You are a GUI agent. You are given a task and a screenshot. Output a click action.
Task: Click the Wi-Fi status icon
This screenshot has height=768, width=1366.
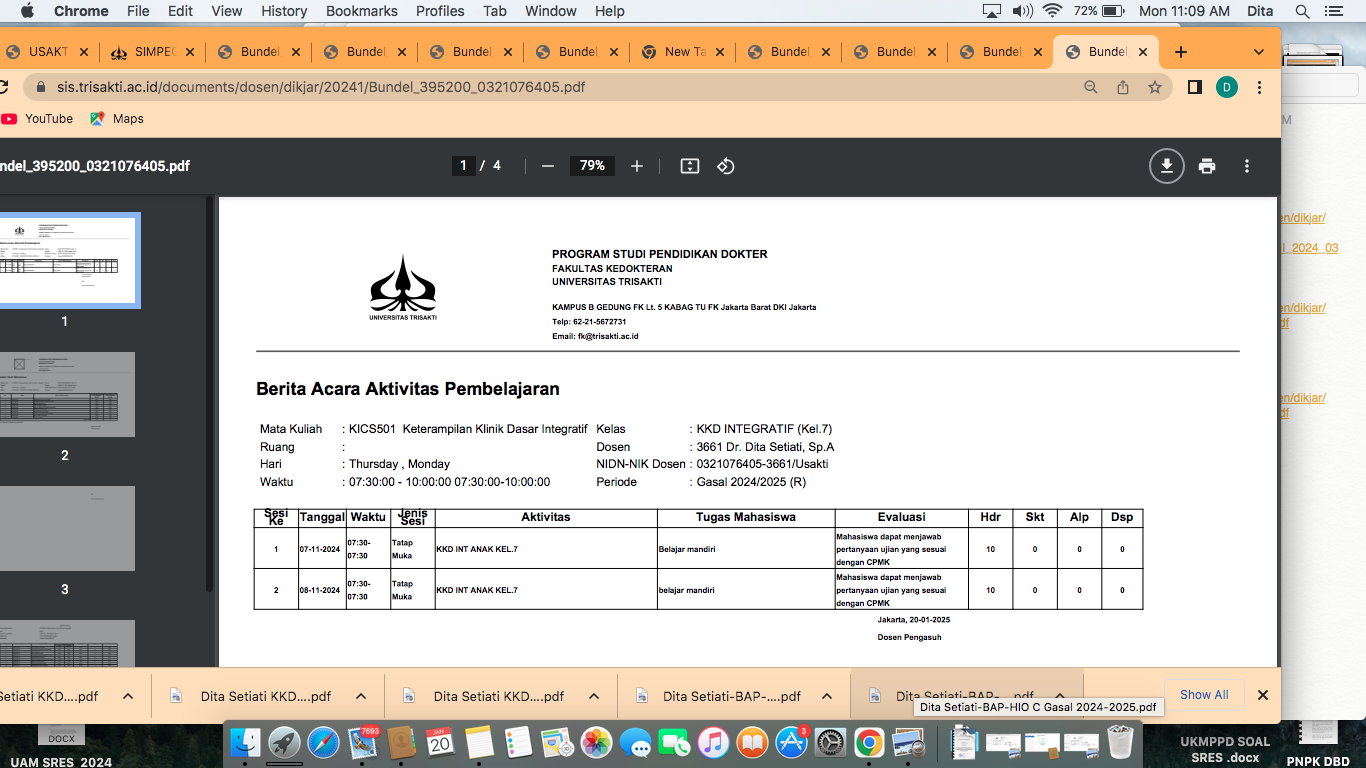(x=1051, y=11)
